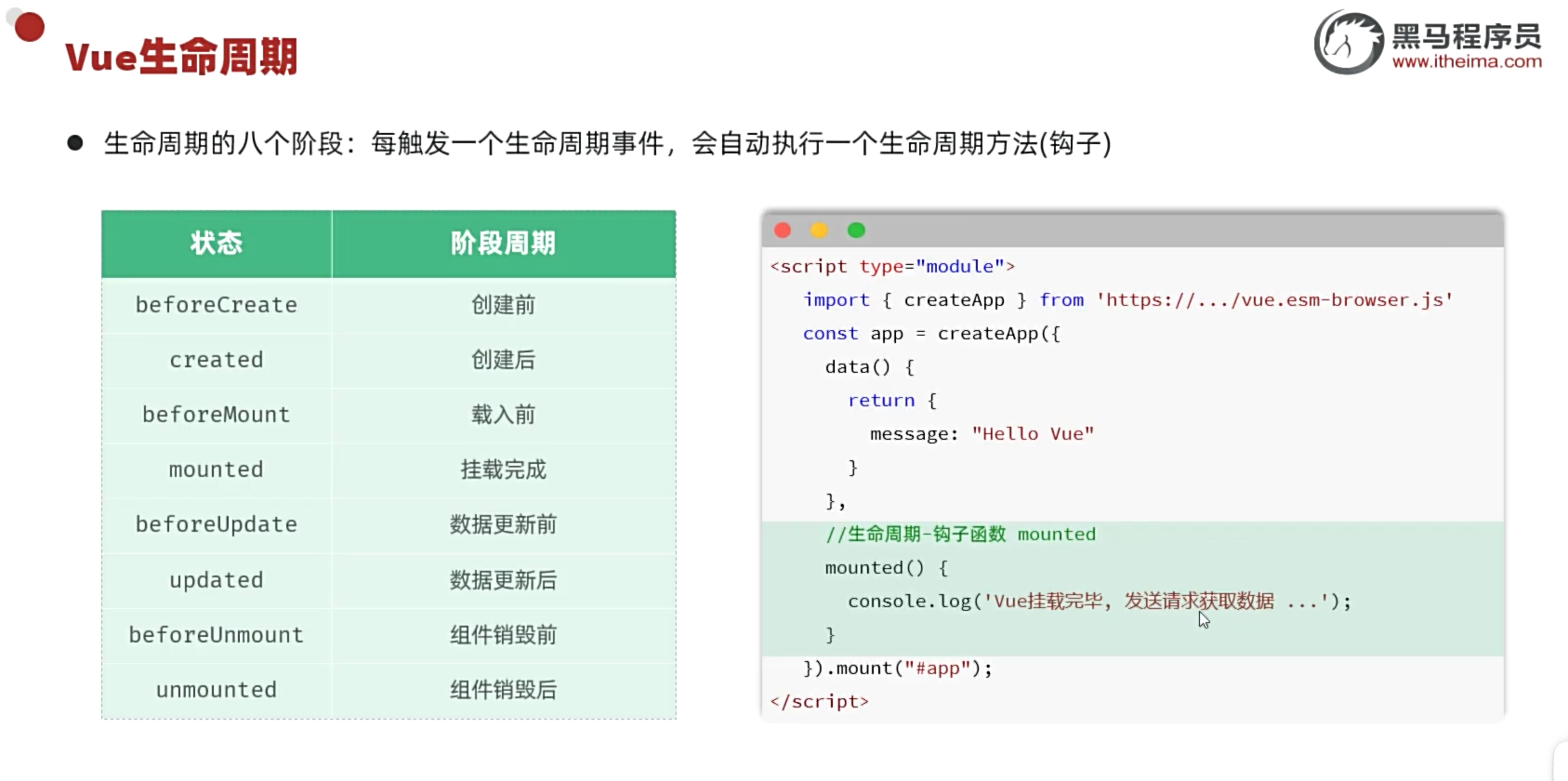Image resolution: width=1568 pixels, height=781 pixels.
Task: Click the green maximize dot in code window
Action: pyautogui.click(x=856, y=230)
